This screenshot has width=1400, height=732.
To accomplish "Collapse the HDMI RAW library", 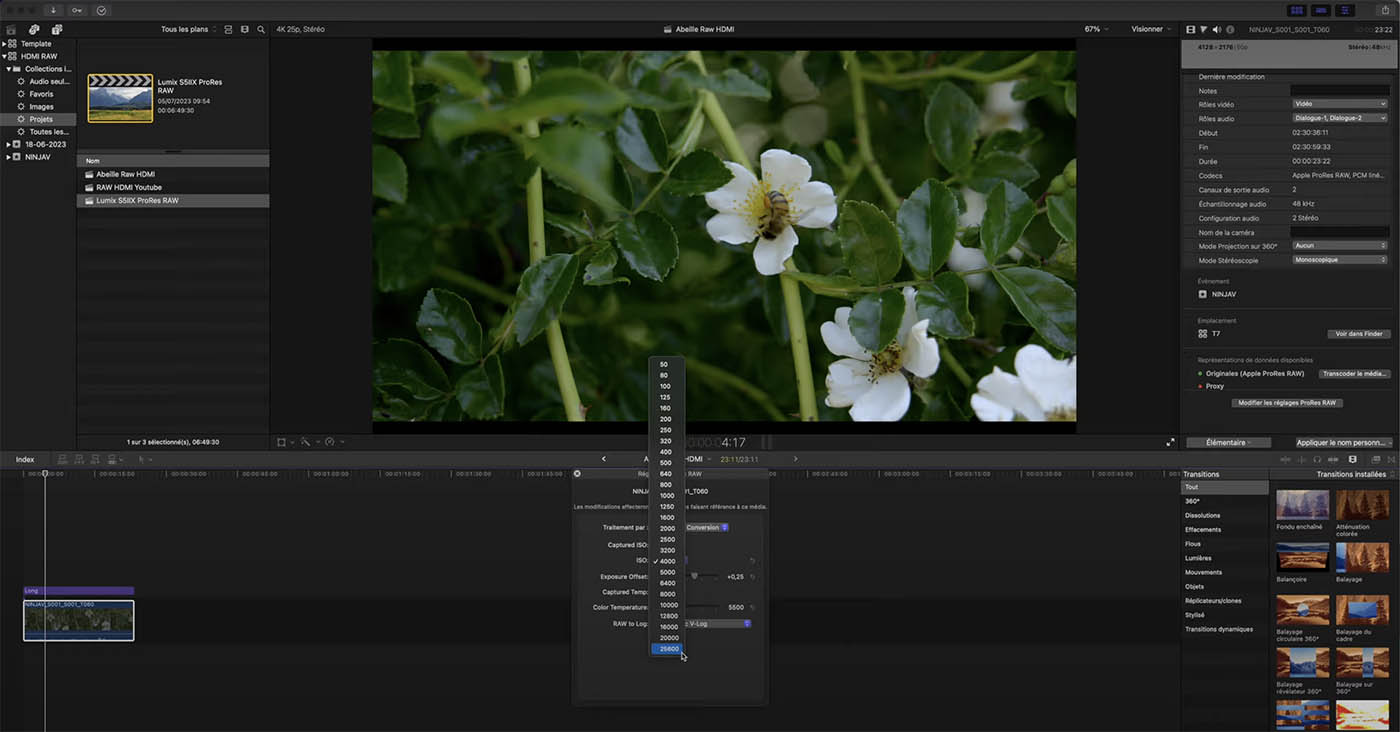I will click(4, 56).
